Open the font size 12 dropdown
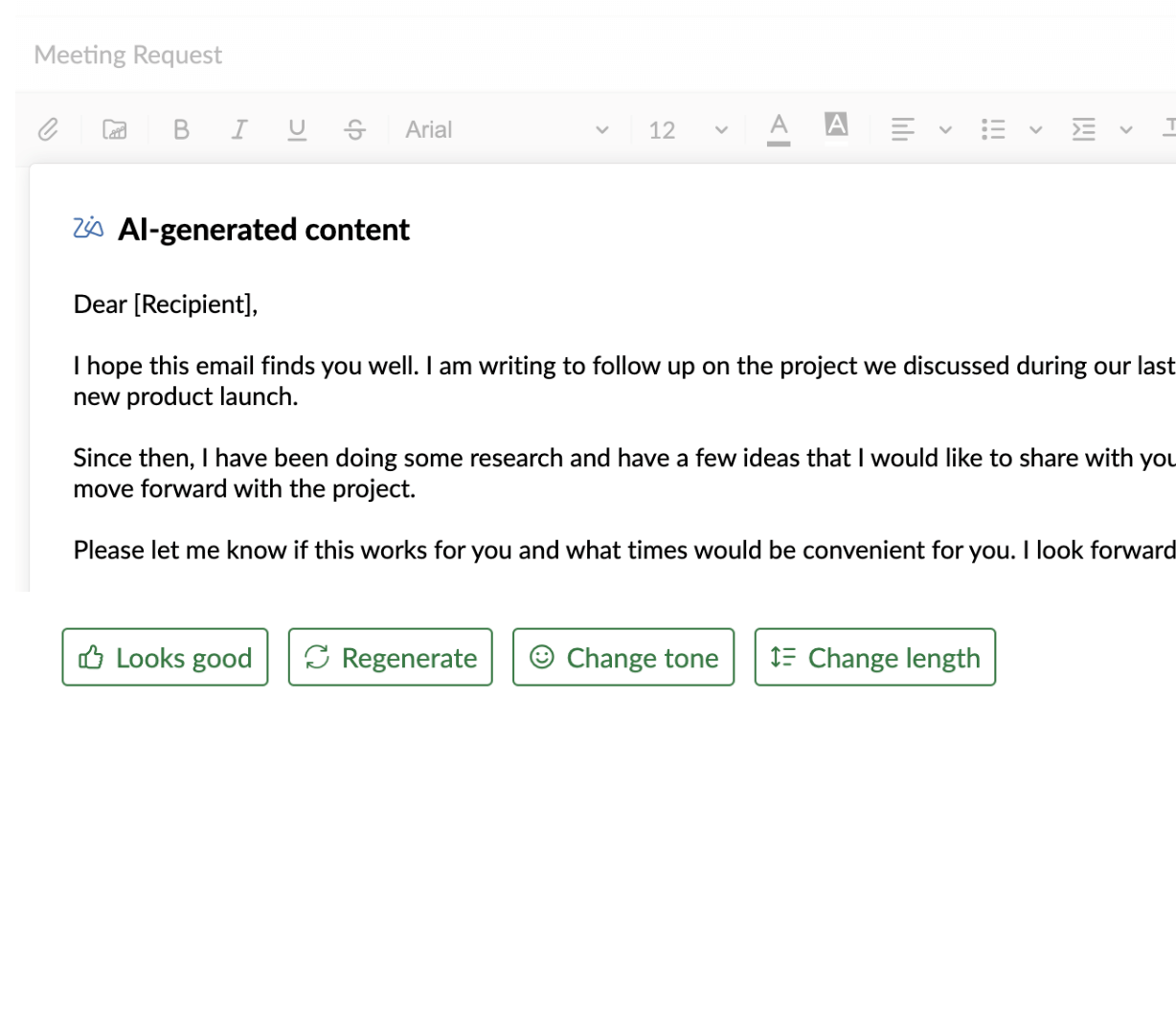Image resolution: width=1176 pixels, height=1015 pixels. click(x=688, y=129)
